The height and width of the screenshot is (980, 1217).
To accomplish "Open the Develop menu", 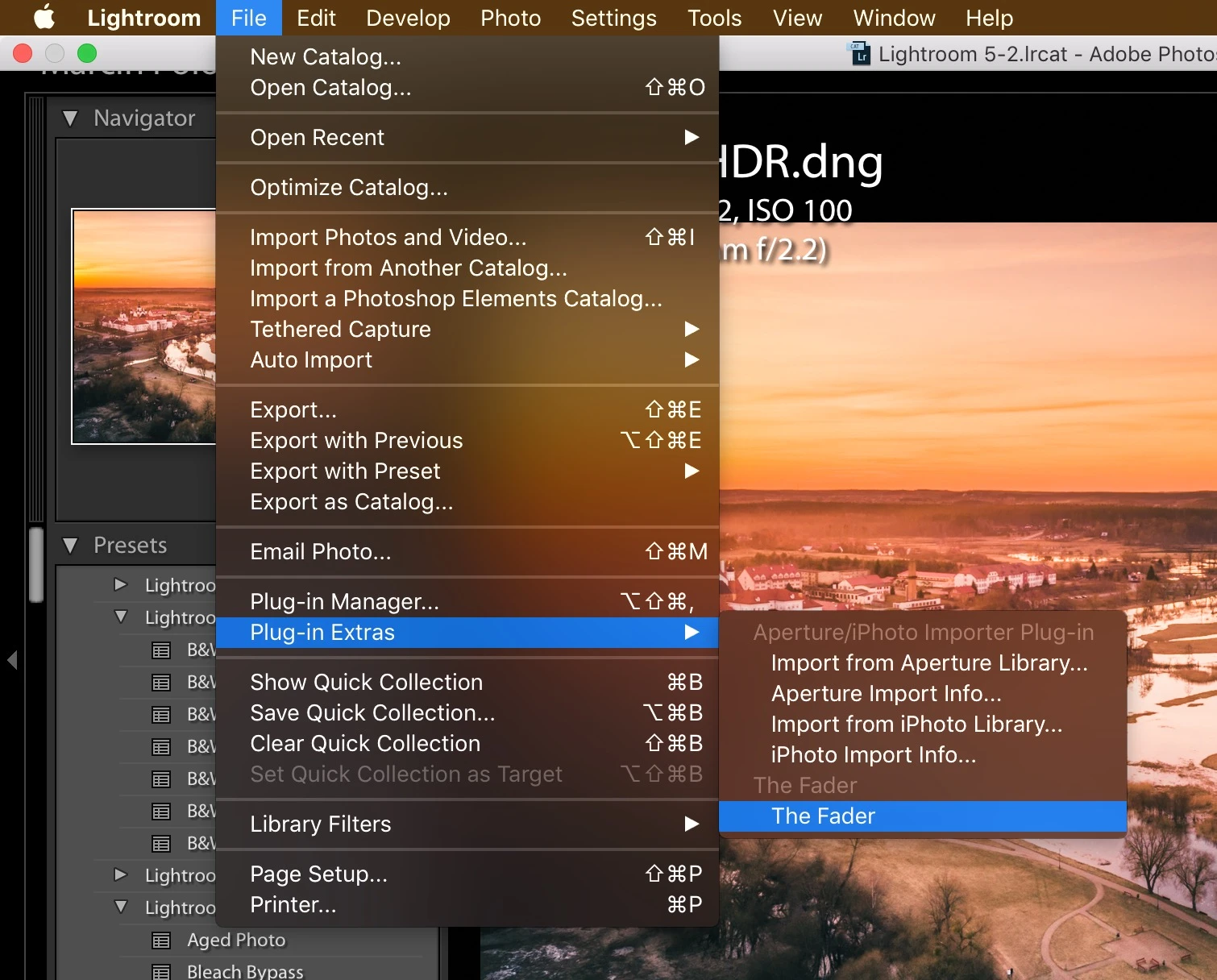I will point(408,18).
